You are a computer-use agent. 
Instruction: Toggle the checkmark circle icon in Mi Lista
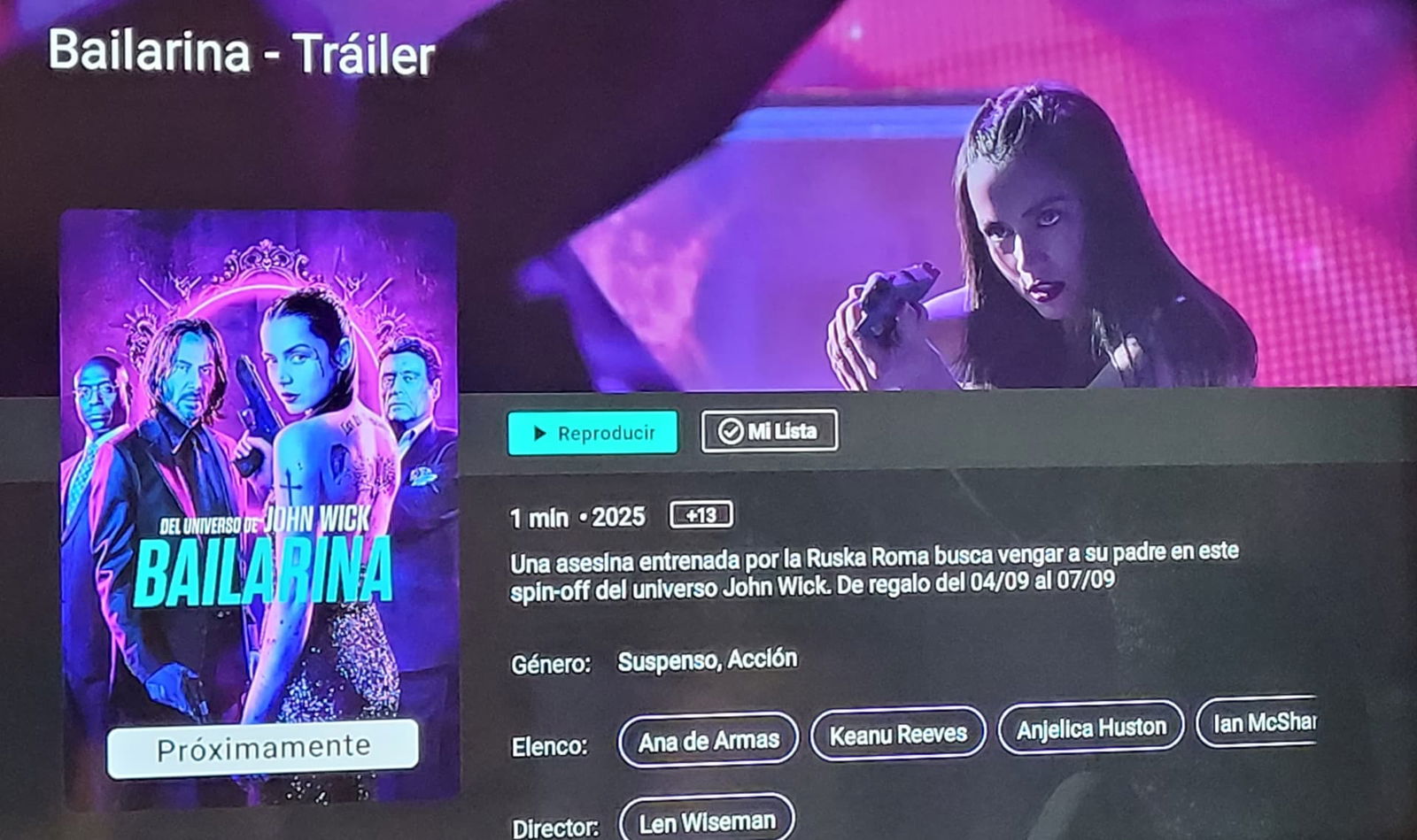pos(731,431)
